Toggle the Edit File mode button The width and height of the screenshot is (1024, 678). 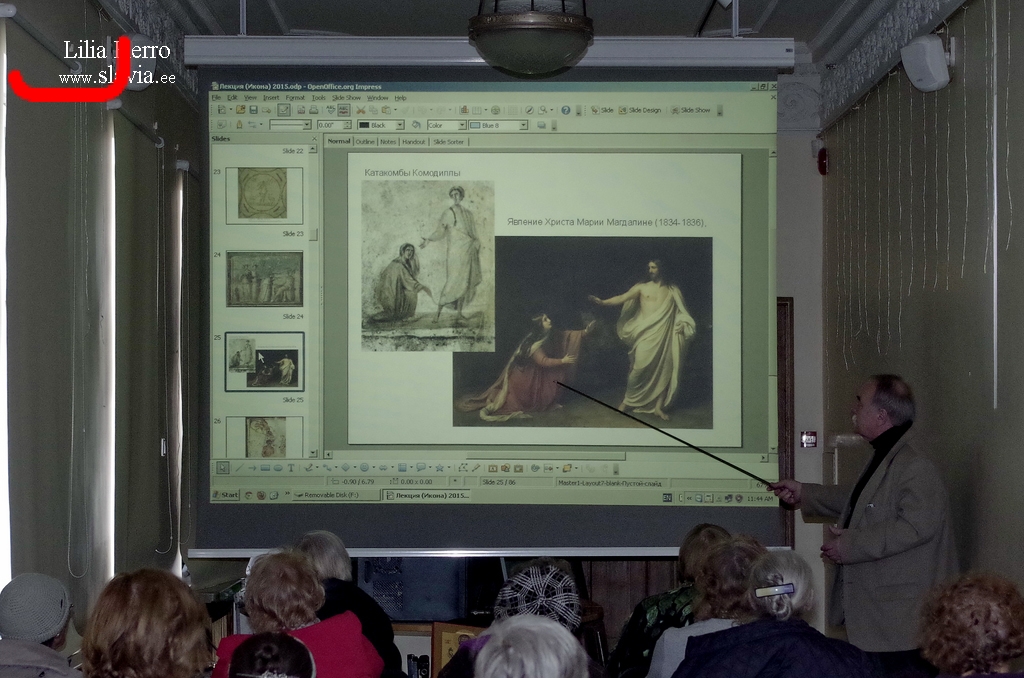pos(283,110)
